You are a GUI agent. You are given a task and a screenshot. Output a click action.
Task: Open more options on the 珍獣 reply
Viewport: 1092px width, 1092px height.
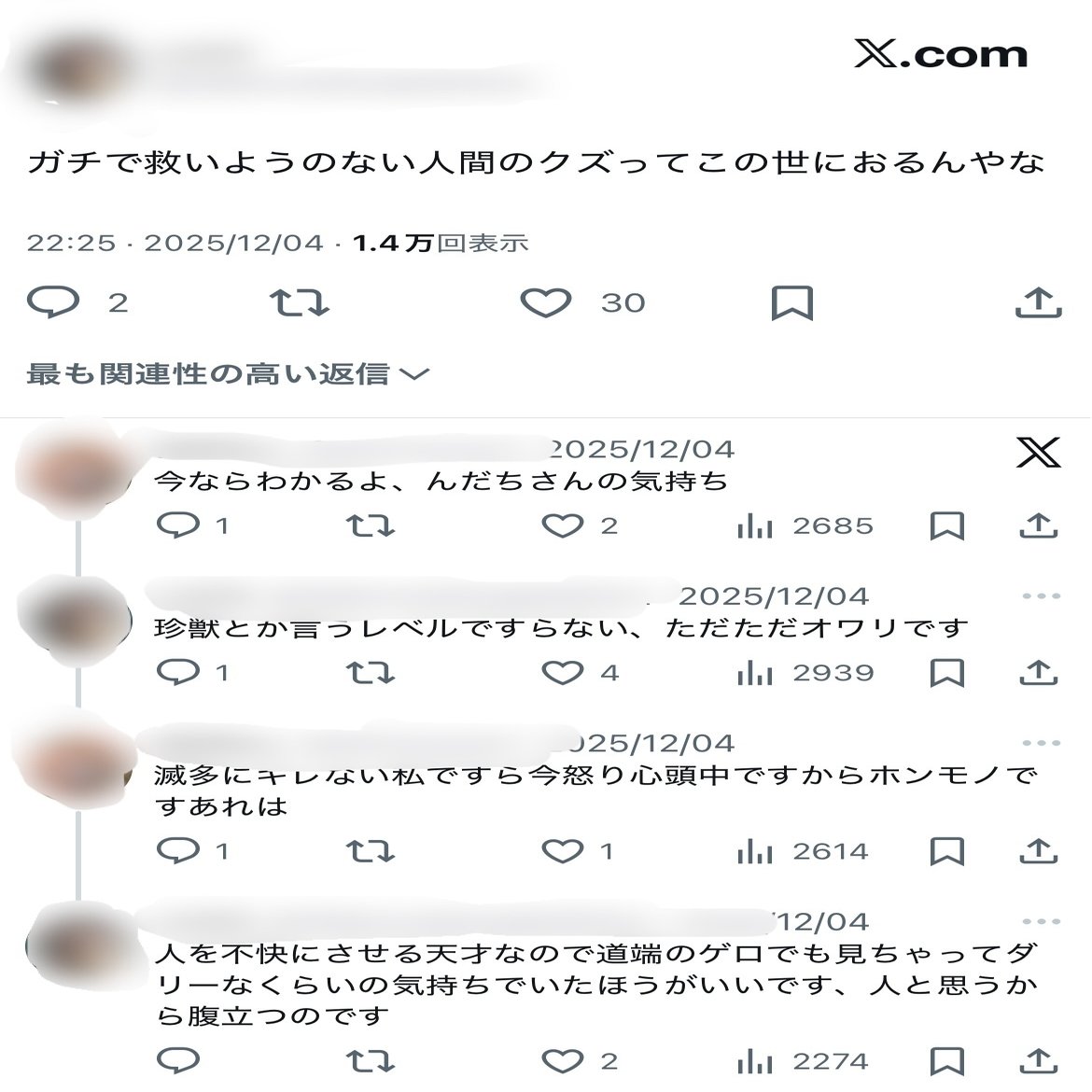click(x=1042, y=596)
